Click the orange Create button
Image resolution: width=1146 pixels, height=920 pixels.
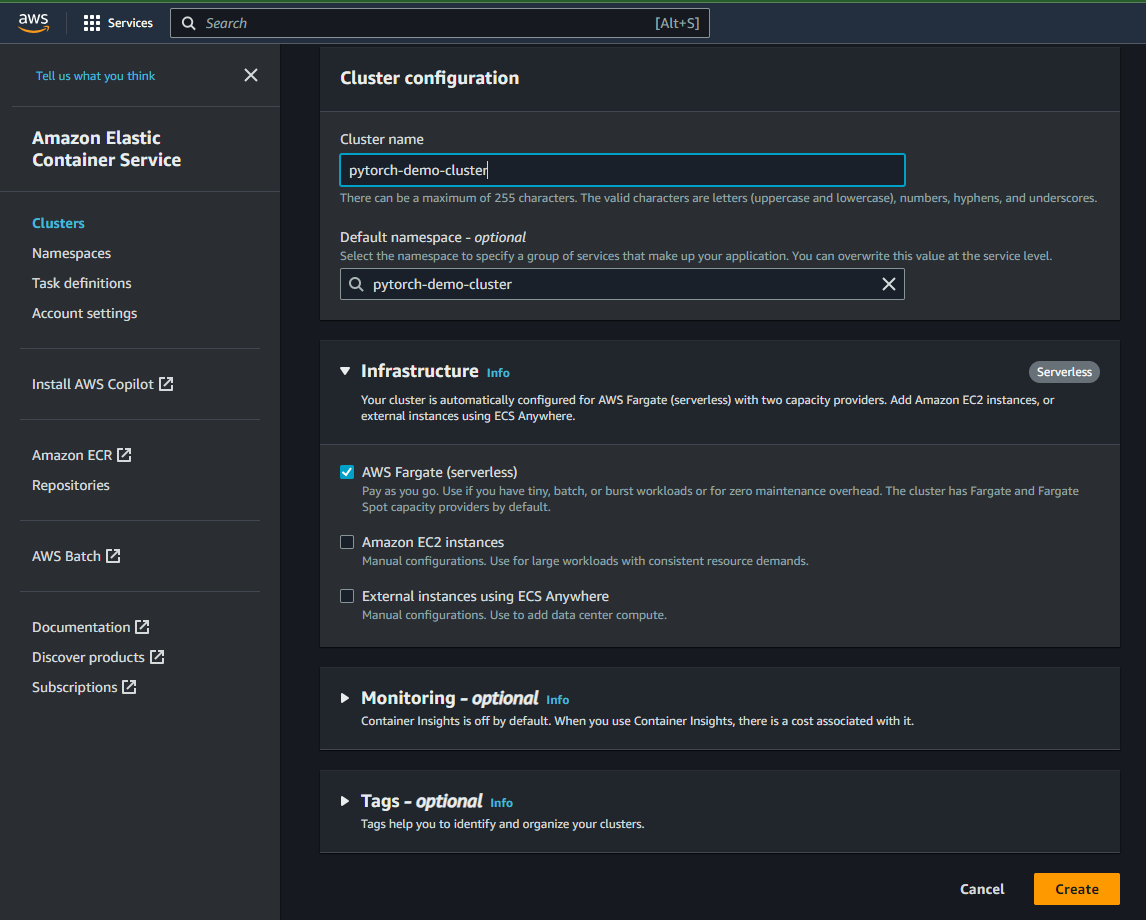[1077, 889]
